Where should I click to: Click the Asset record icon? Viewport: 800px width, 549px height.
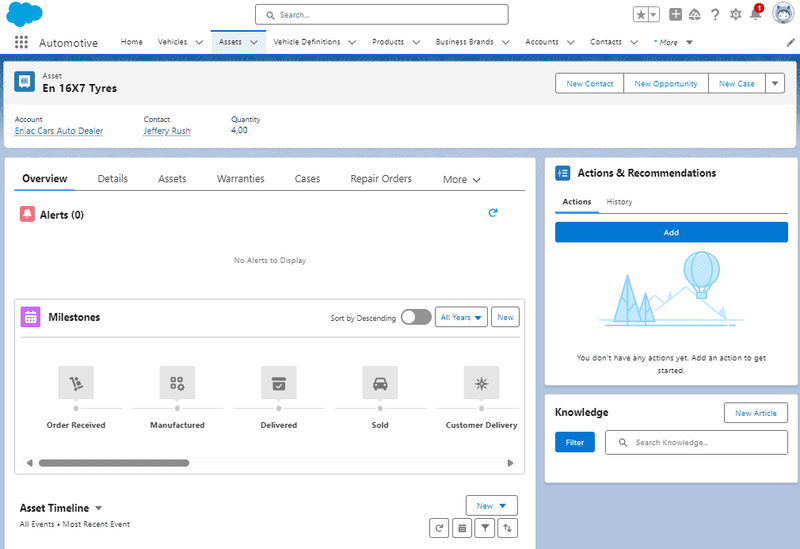(24, 82)
